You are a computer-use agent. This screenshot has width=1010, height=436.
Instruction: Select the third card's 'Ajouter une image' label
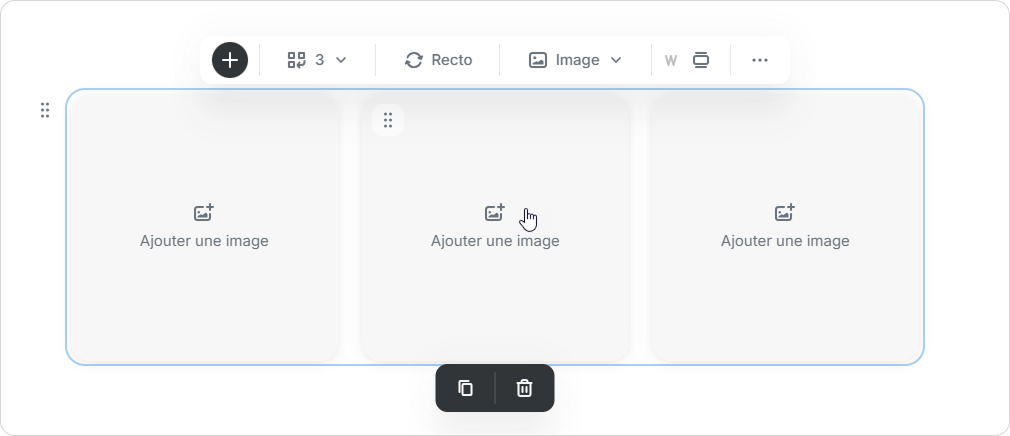(x=785, y=241)
